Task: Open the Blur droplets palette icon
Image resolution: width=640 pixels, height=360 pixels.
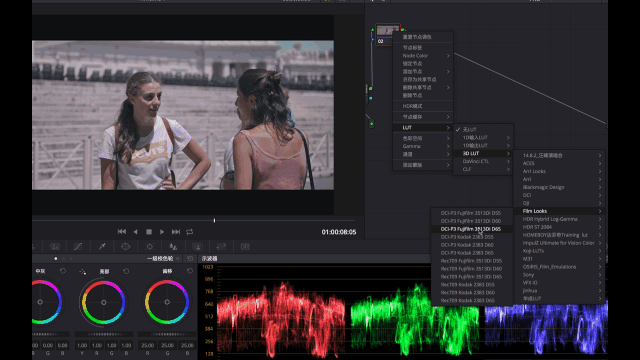Action: point(173,247)
